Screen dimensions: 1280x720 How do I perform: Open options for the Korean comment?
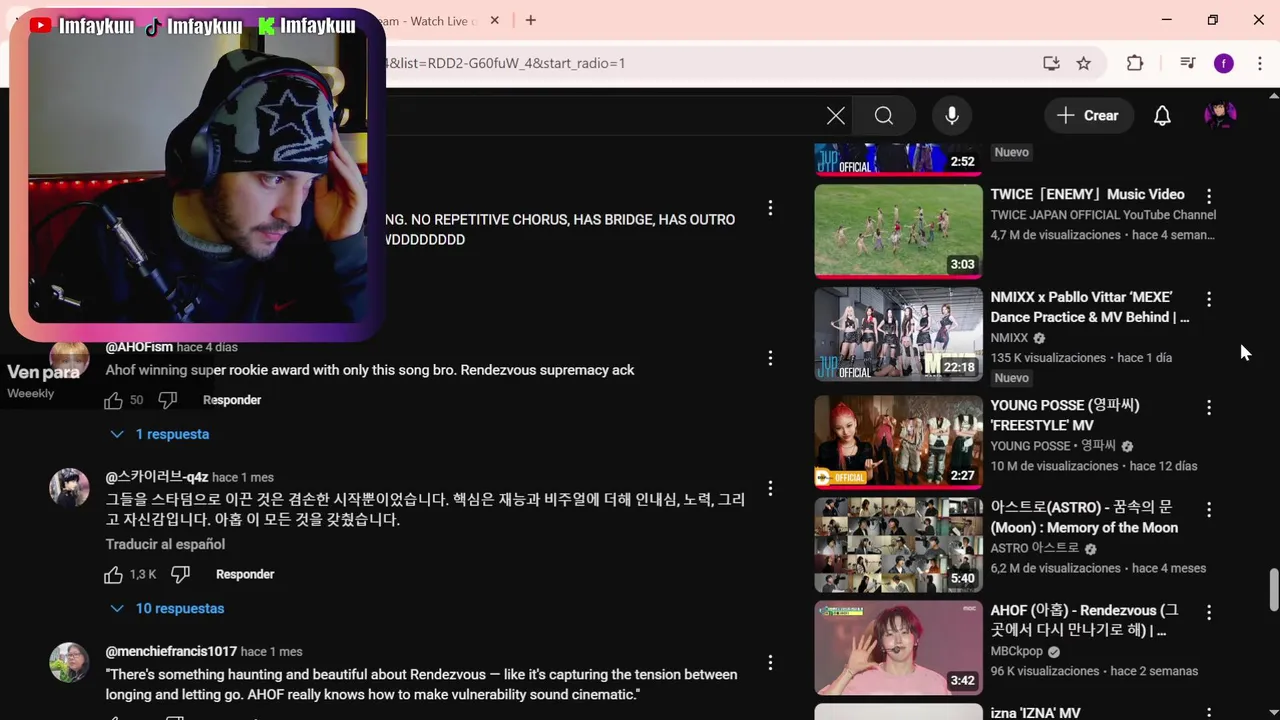coord(770,488)
